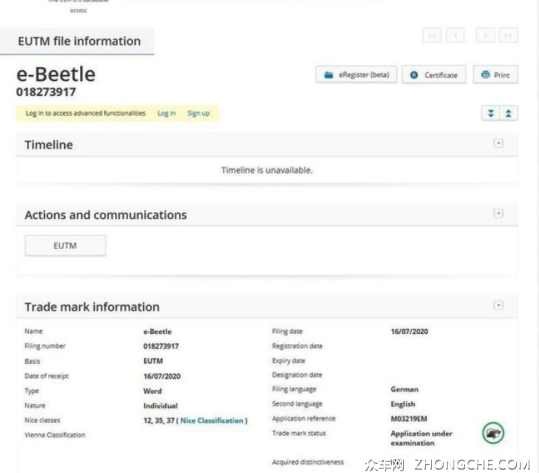This screenshot has height=473, width=539.
Task: Click the printer icon on Print button
Action: click(485, 75)
